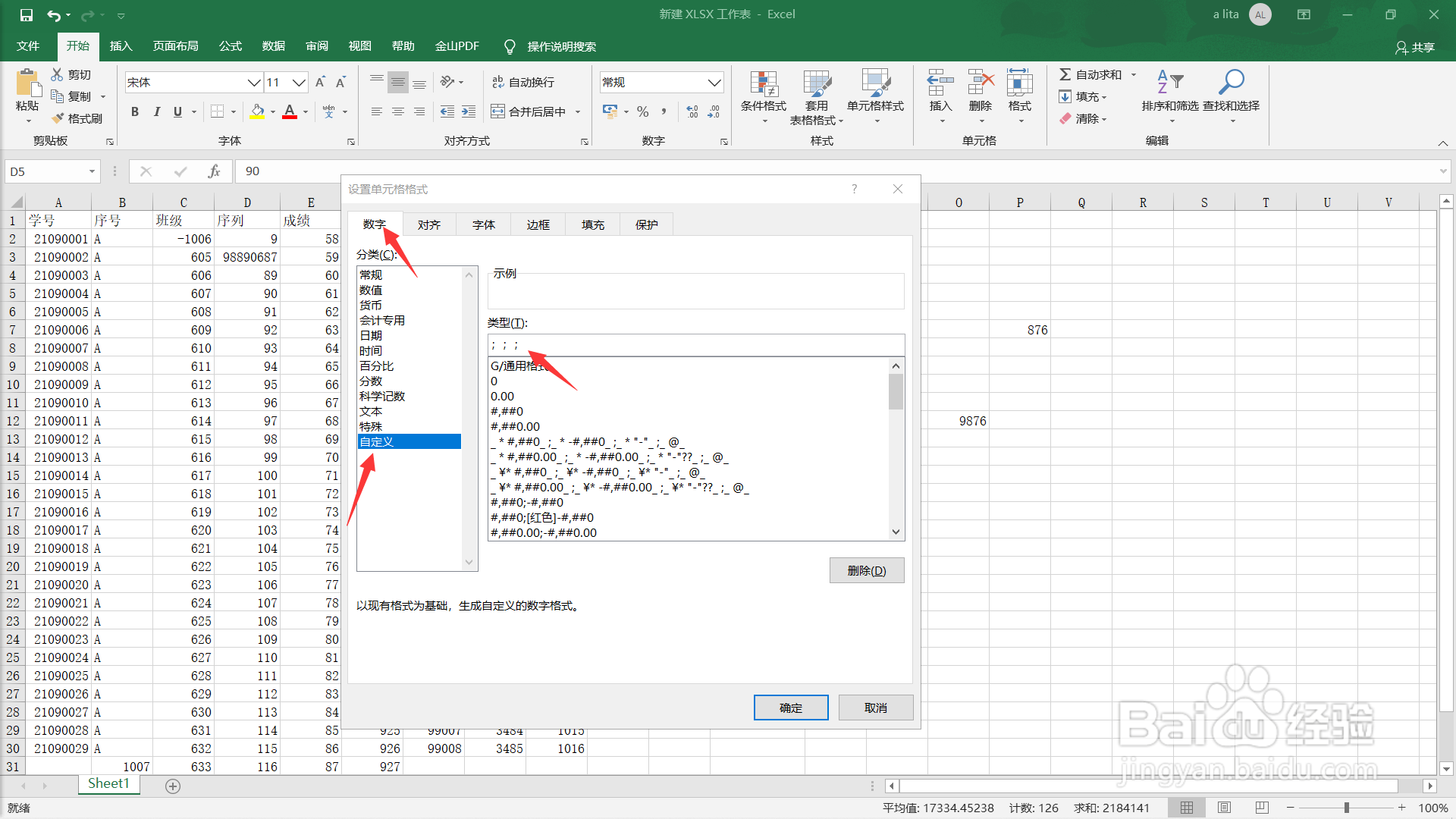
Task: Open the 公式 ribbon tab
Action: point(230,46)
